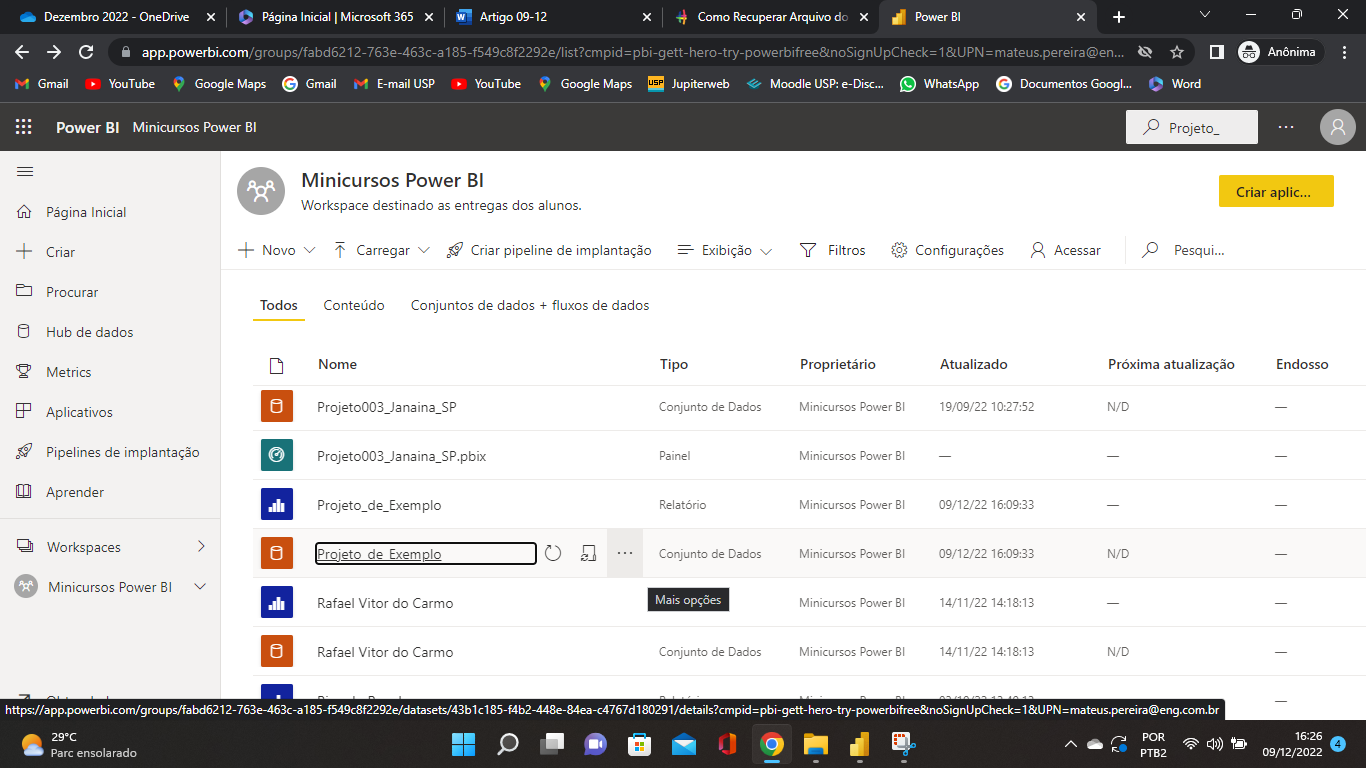Open Metrics from the sidebar
This screenshot has height=768, width=1366.
[x=68, y=372]
